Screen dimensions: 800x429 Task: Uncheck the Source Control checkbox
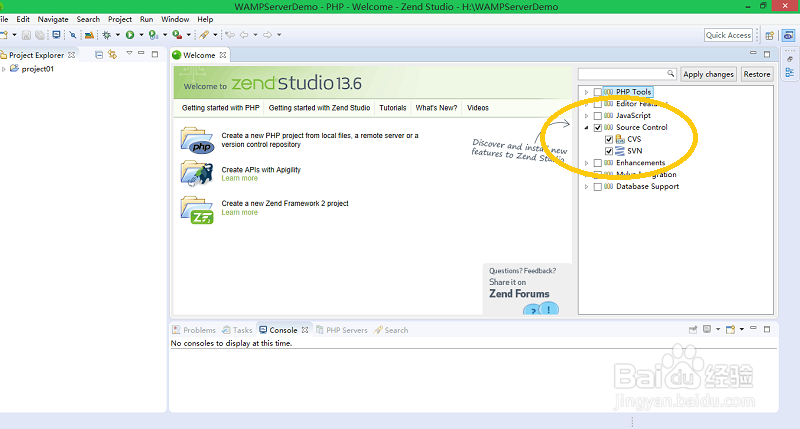tap(597, 128)
